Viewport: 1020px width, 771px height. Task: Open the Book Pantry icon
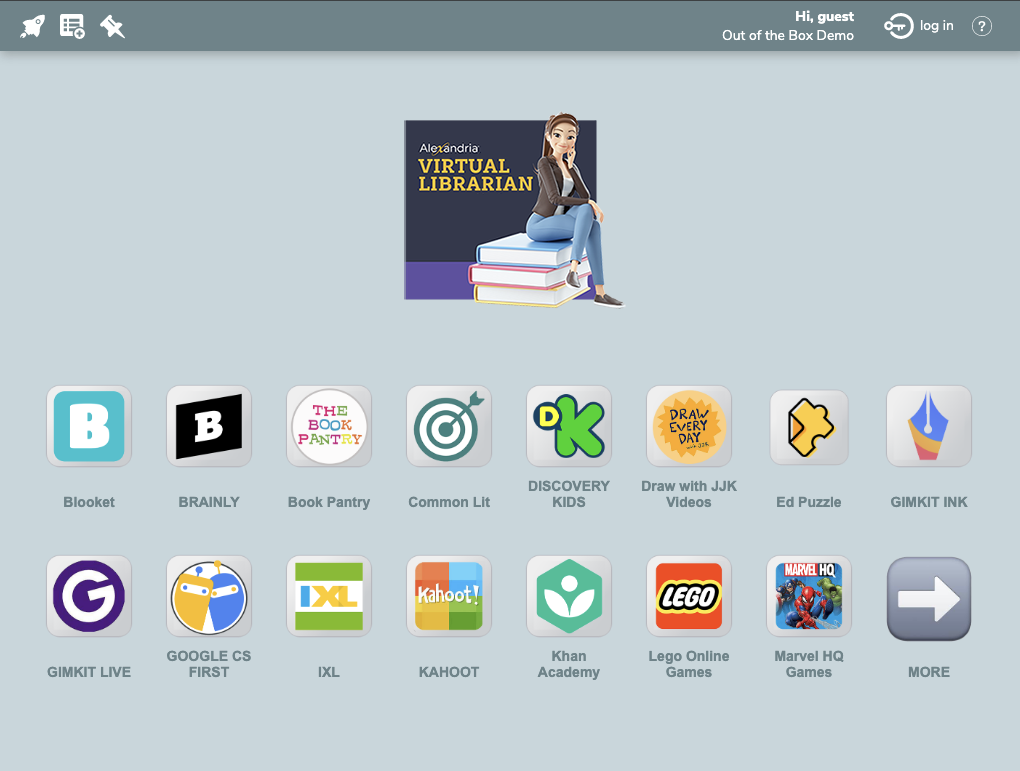329,426
